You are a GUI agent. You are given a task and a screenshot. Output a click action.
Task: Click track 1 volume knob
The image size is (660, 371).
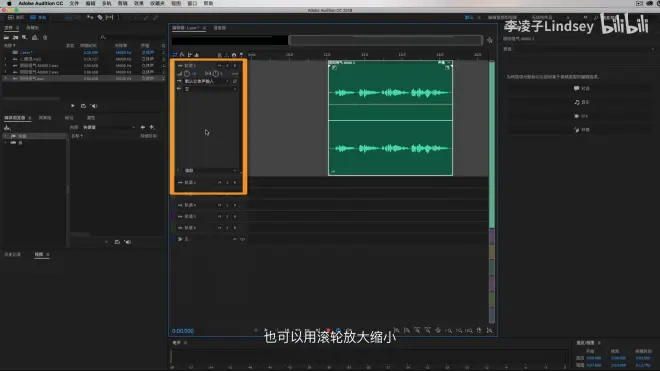[187, 73]
